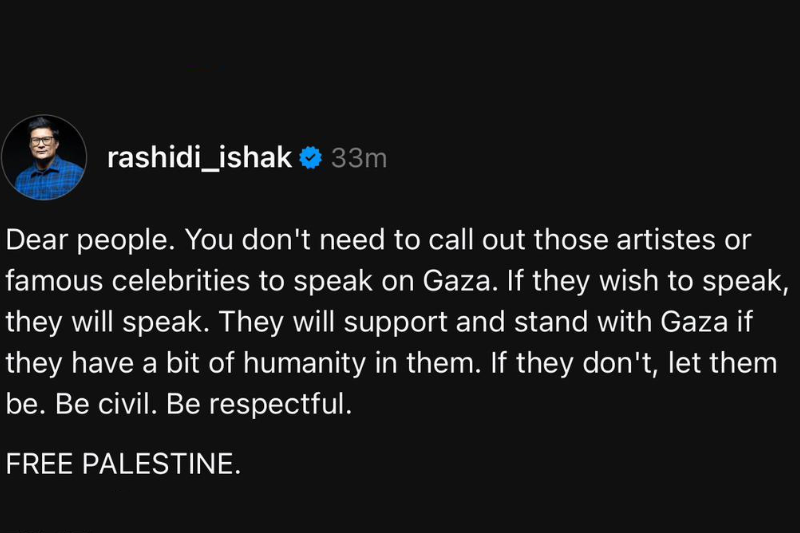Click the word "people" in the first line
The image size is (800, 533).
coord(133,241)
